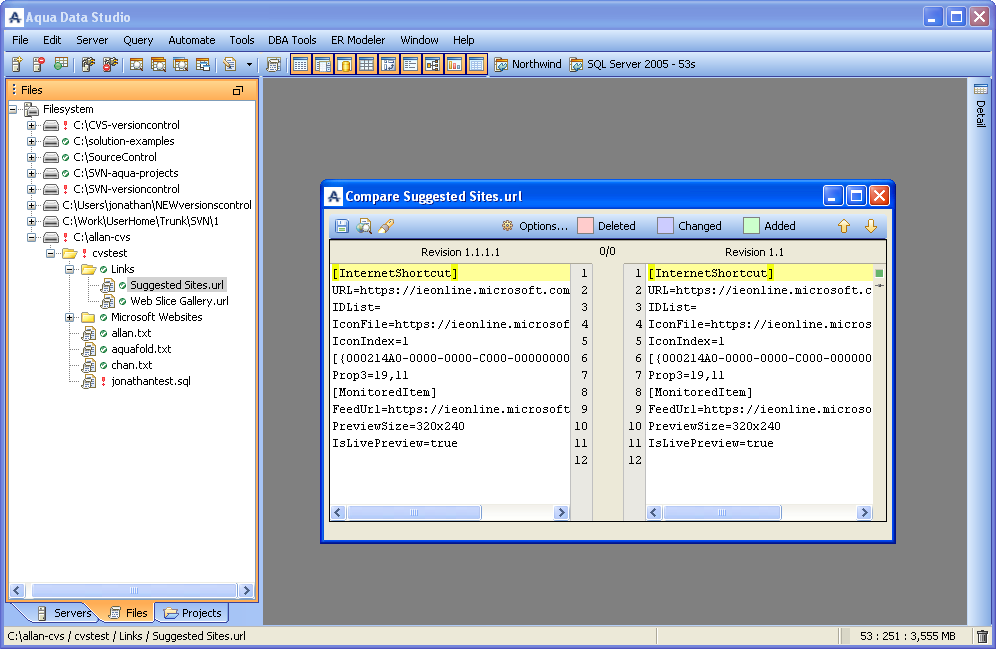Jump to previous difference with up arrow
Viewport: 996px width, 649px height.
tap(843, 226)
